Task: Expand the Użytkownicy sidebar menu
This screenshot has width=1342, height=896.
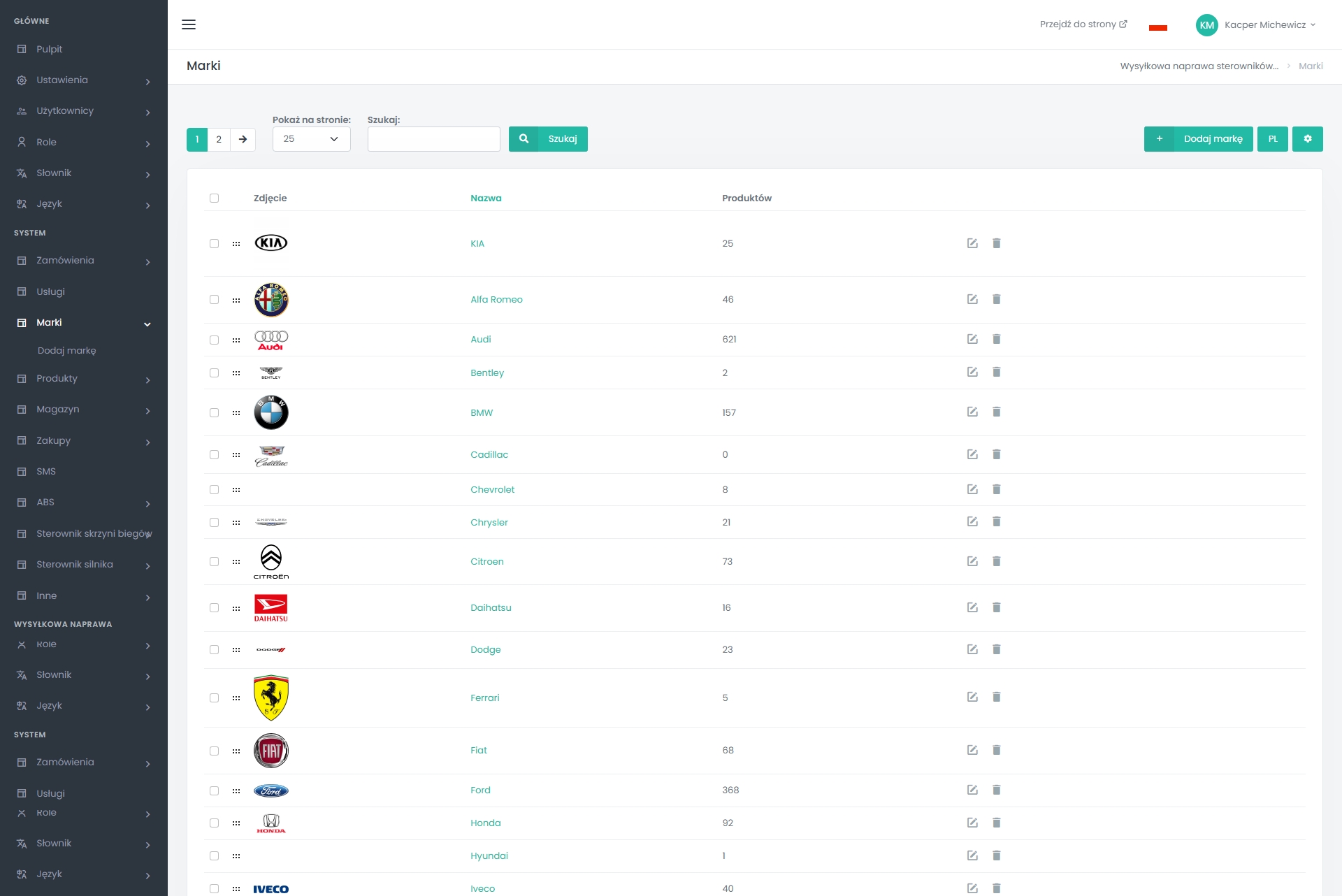Action: [x=84, y=111]
